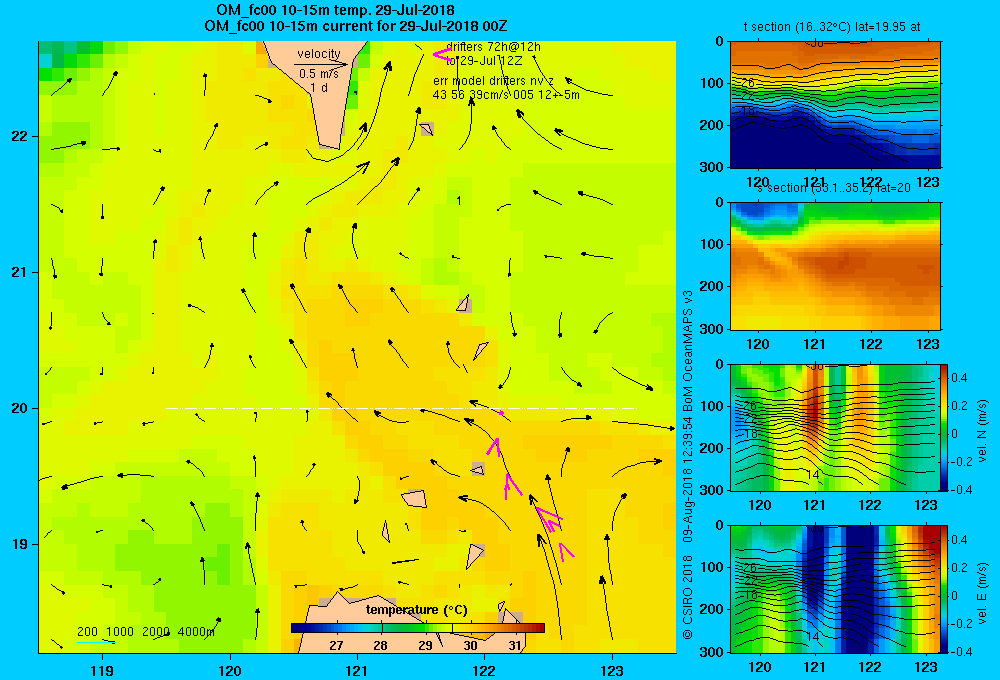Click the 'vel. E (m/s)' axis label
Image resolution: width=1000 pixels, height=680 pixels.
point(983,592)
